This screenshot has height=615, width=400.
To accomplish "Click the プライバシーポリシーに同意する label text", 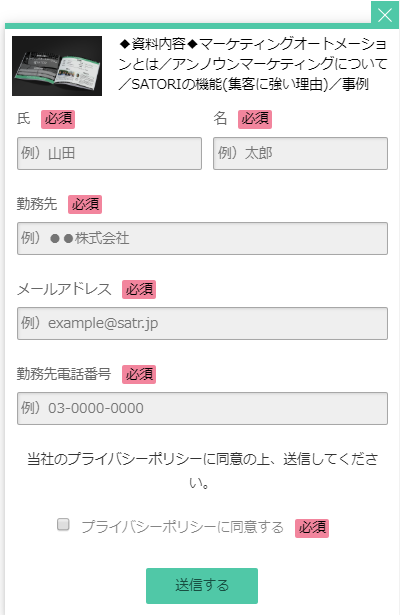I will 182,527.
